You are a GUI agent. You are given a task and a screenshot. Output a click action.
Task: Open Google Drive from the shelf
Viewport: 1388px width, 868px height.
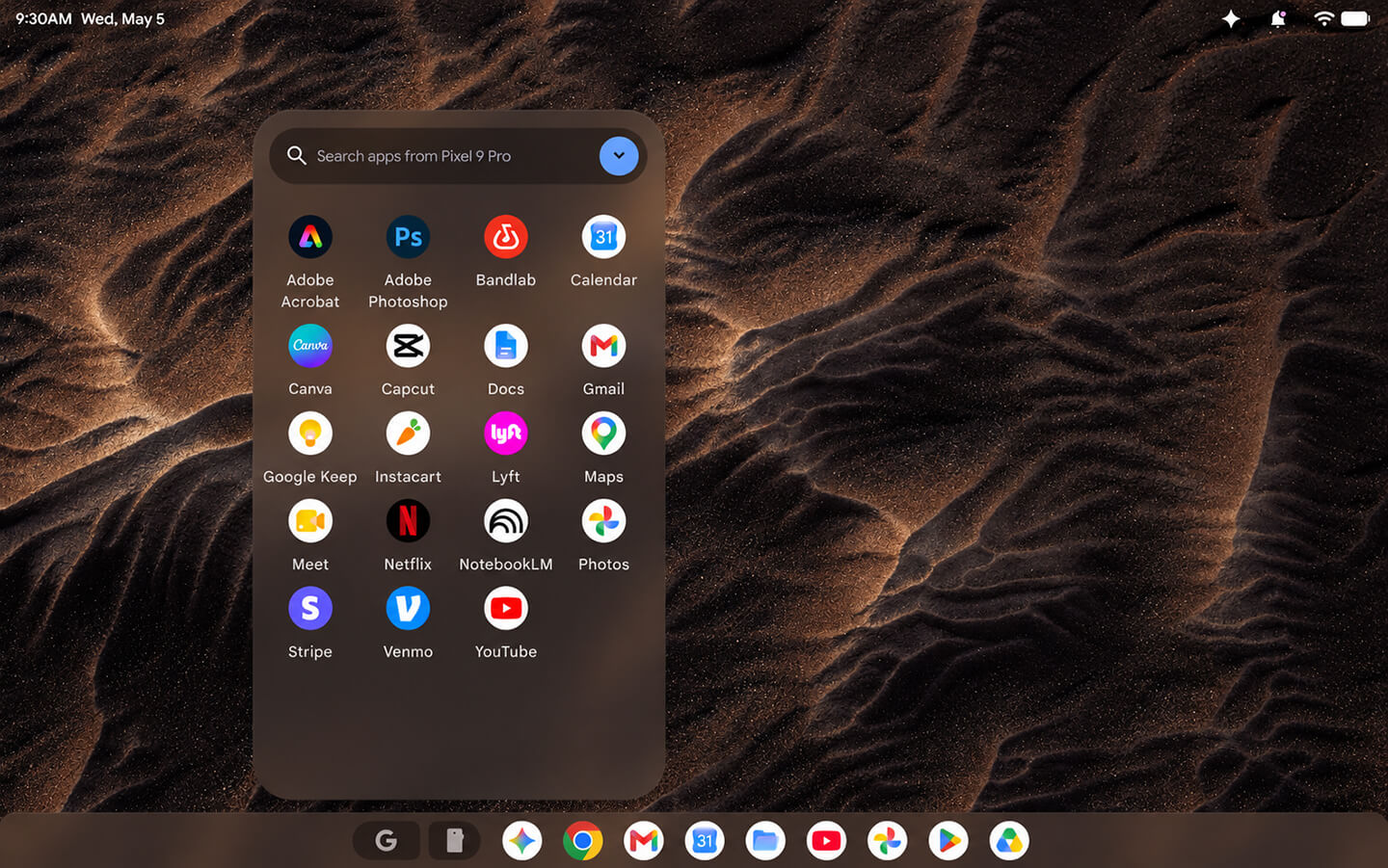point(1009,841)
